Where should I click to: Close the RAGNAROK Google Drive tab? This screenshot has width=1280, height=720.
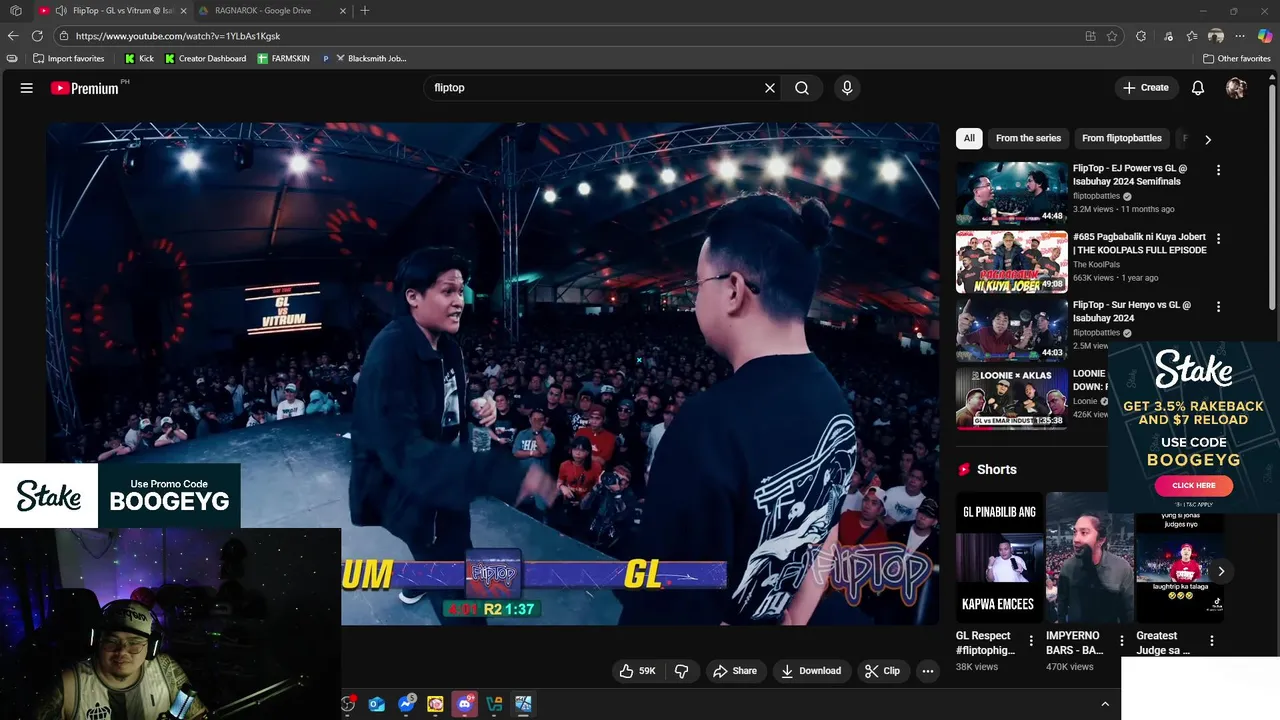(343, 11)
